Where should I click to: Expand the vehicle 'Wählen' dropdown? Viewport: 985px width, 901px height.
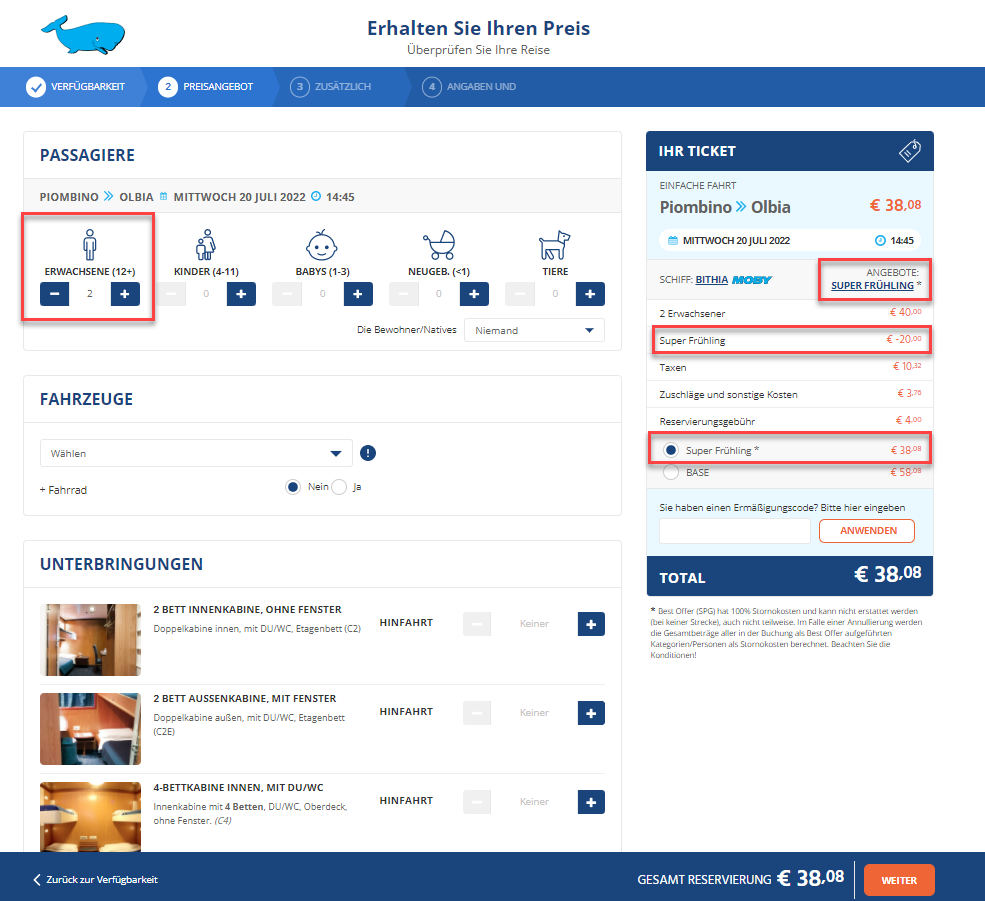pos(196,453)
